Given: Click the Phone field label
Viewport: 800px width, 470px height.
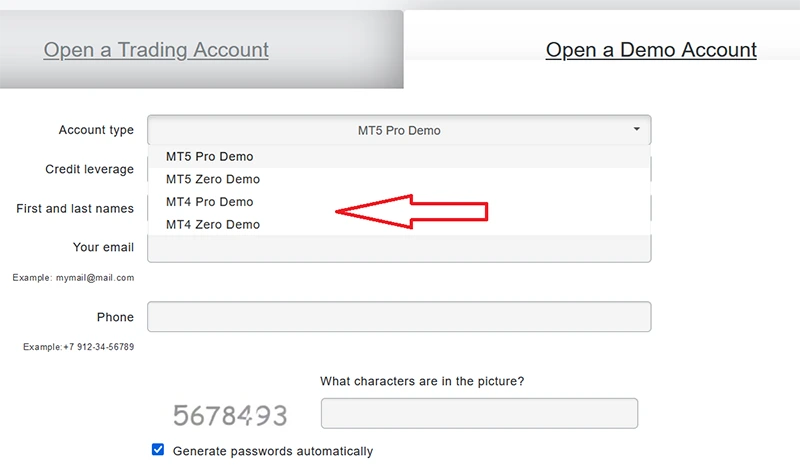Looking at the screenshot, I should [x=115, y=317].
